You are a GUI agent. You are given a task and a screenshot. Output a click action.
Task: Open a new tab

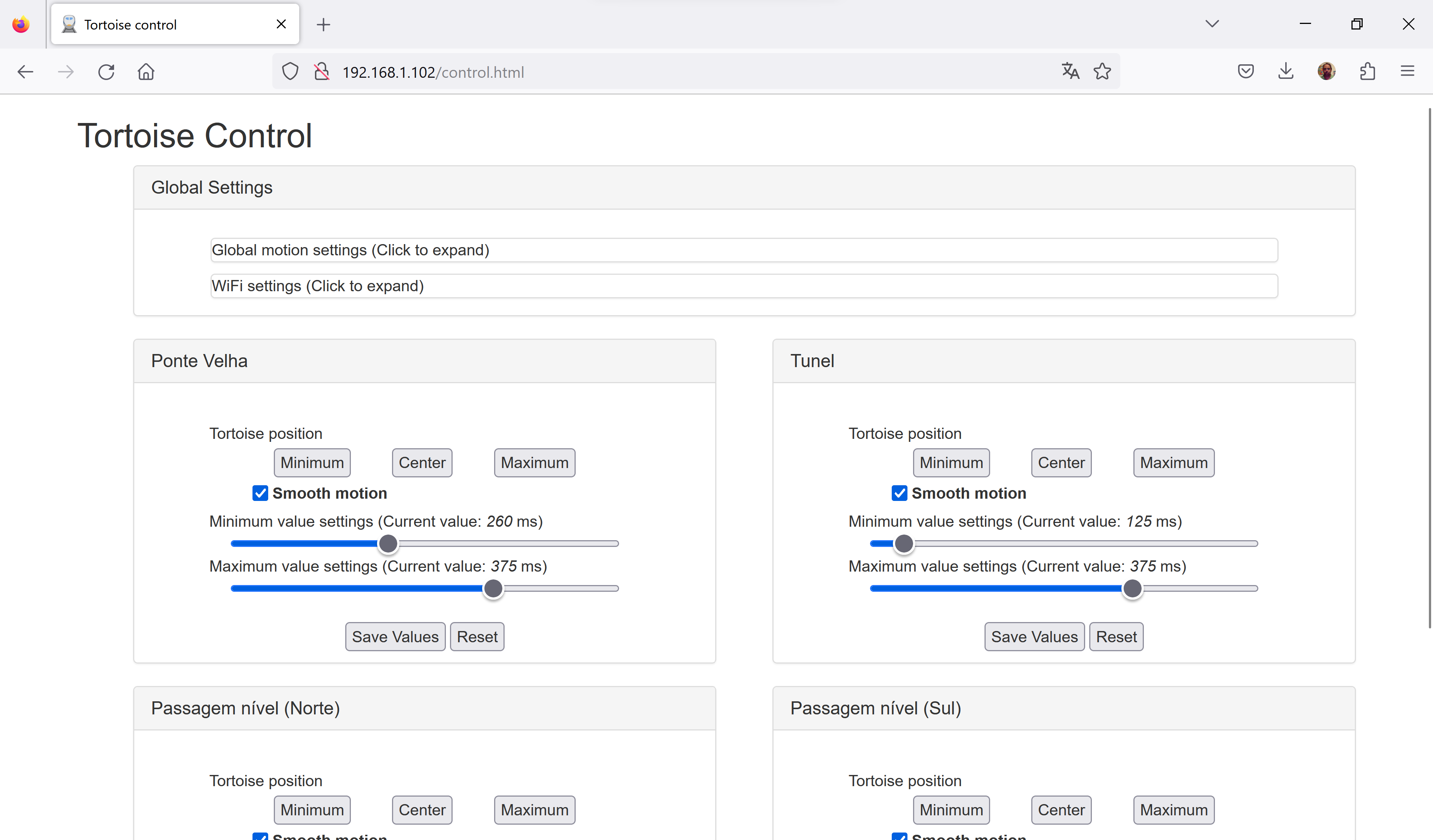click(x=324, y=24)
